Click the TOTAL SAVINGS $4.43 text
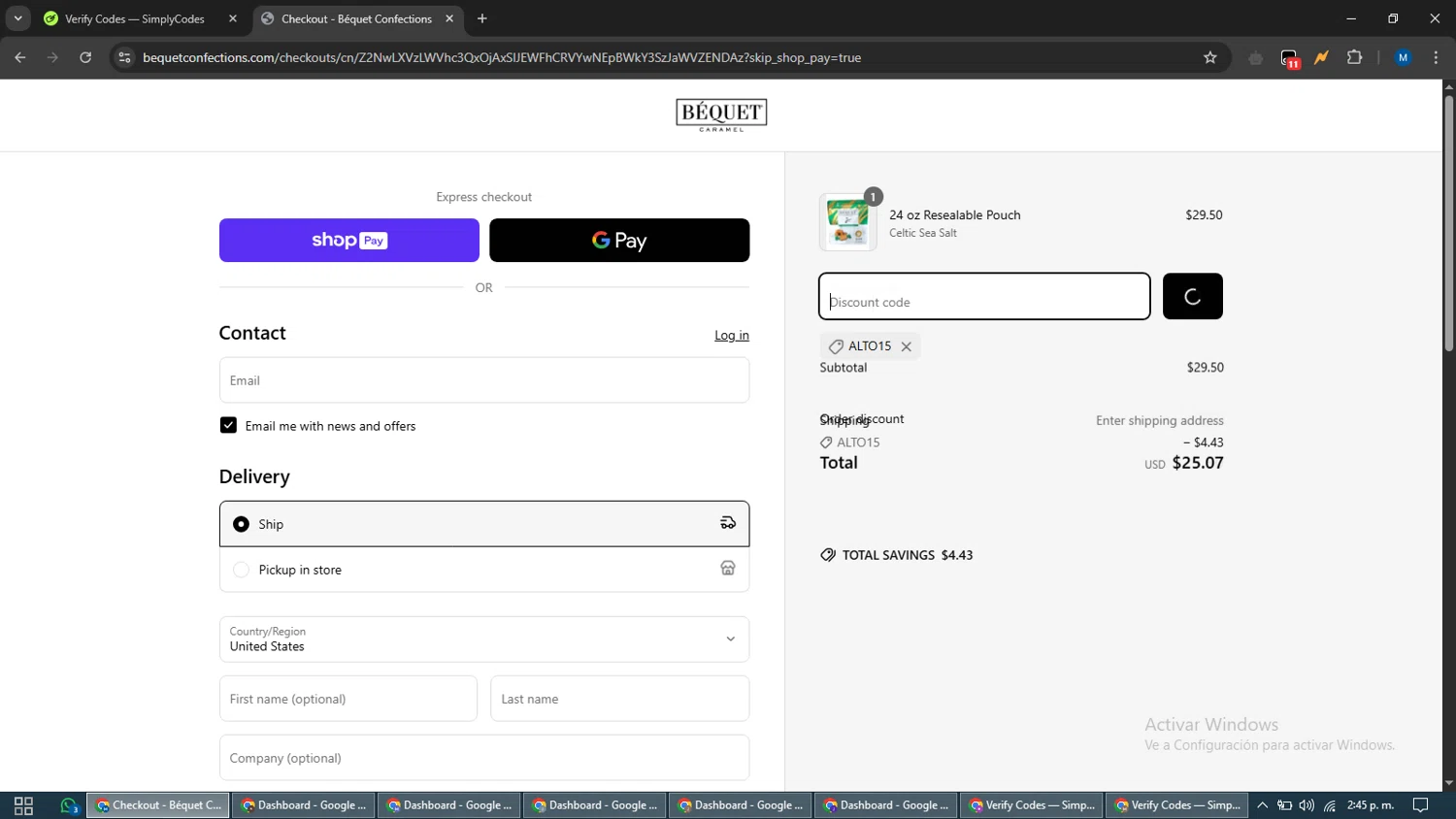Image resolution: width=1456 pixels, height=819 pixels. pos(908,555)
